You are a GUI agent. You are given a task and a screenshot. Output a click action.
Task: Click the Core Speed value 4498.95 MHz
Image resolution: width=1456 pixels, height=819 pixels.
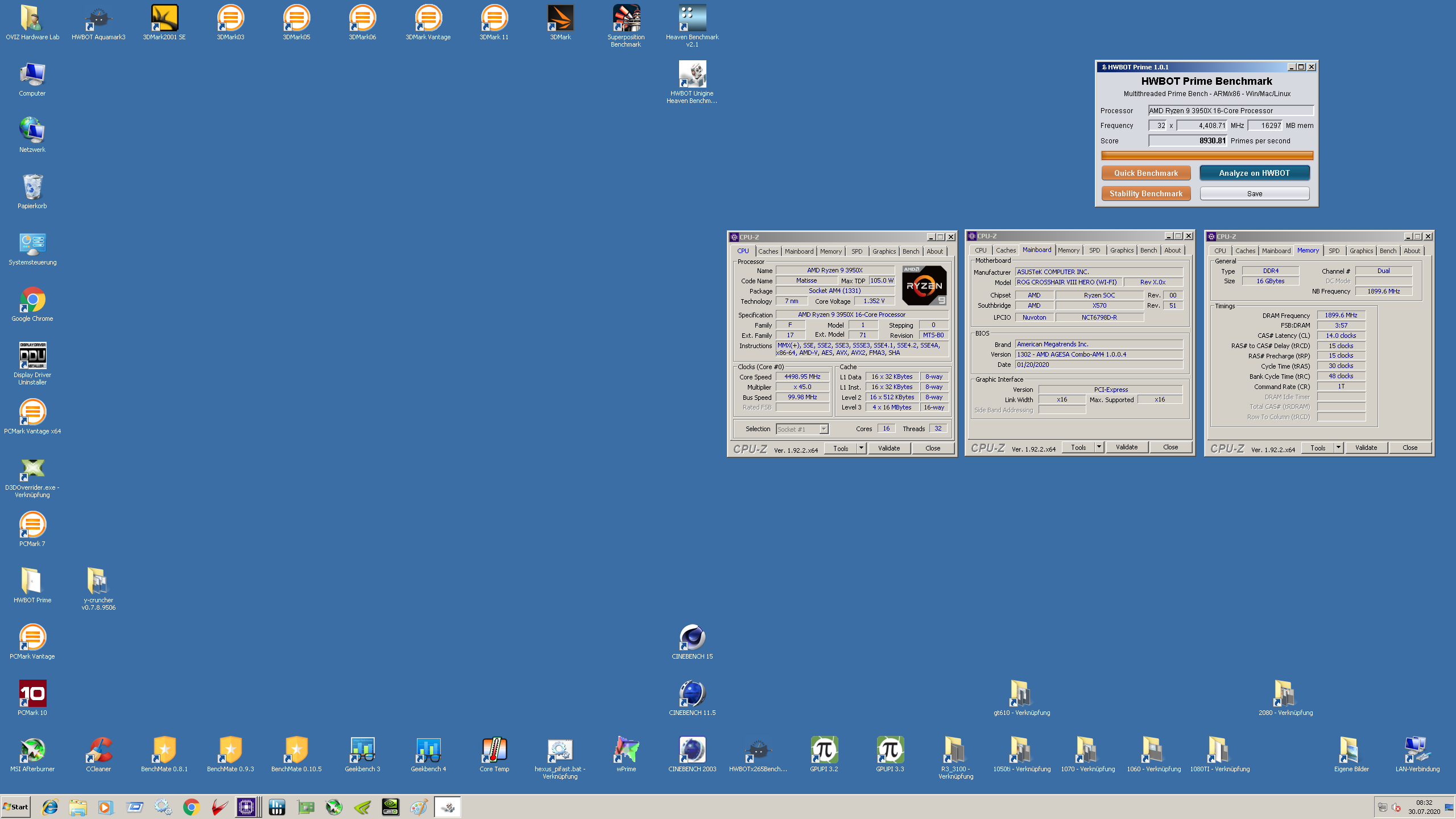[802, 377]
